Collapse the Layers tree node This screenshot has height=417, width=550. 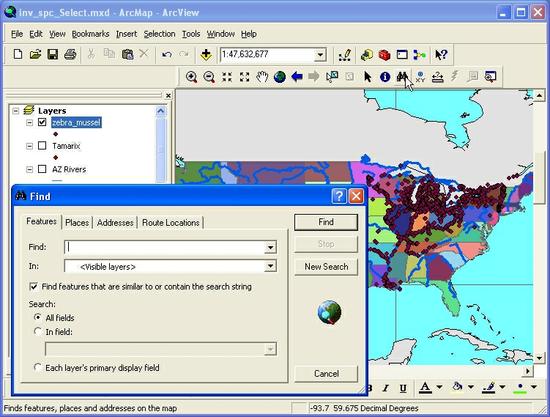click(15, 111)
